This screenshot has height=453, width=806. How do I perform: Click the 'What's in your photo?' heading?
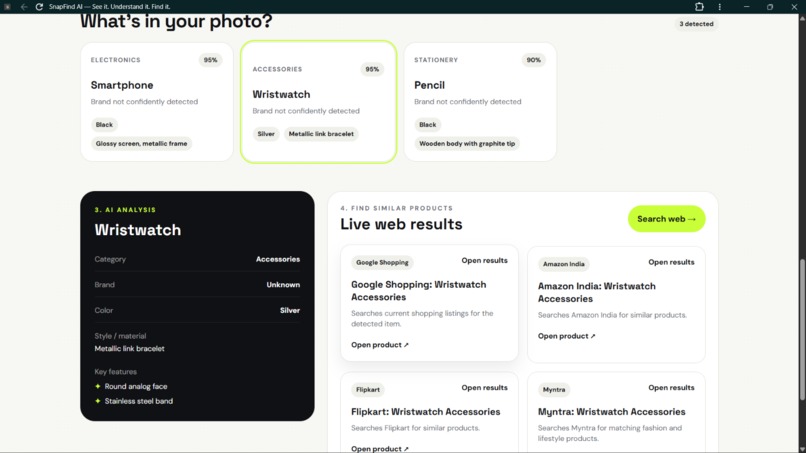176,22
